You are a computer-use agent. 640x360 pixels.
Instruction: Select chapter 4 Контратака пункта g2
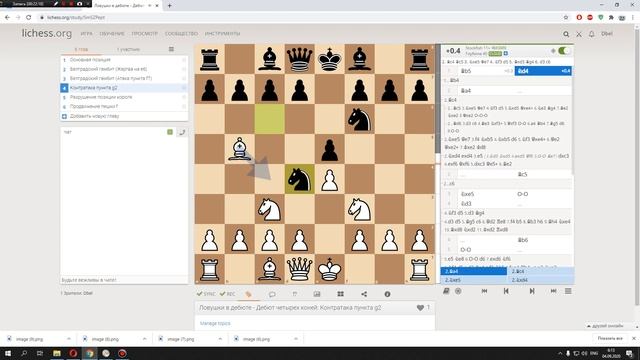pos(124,88)
